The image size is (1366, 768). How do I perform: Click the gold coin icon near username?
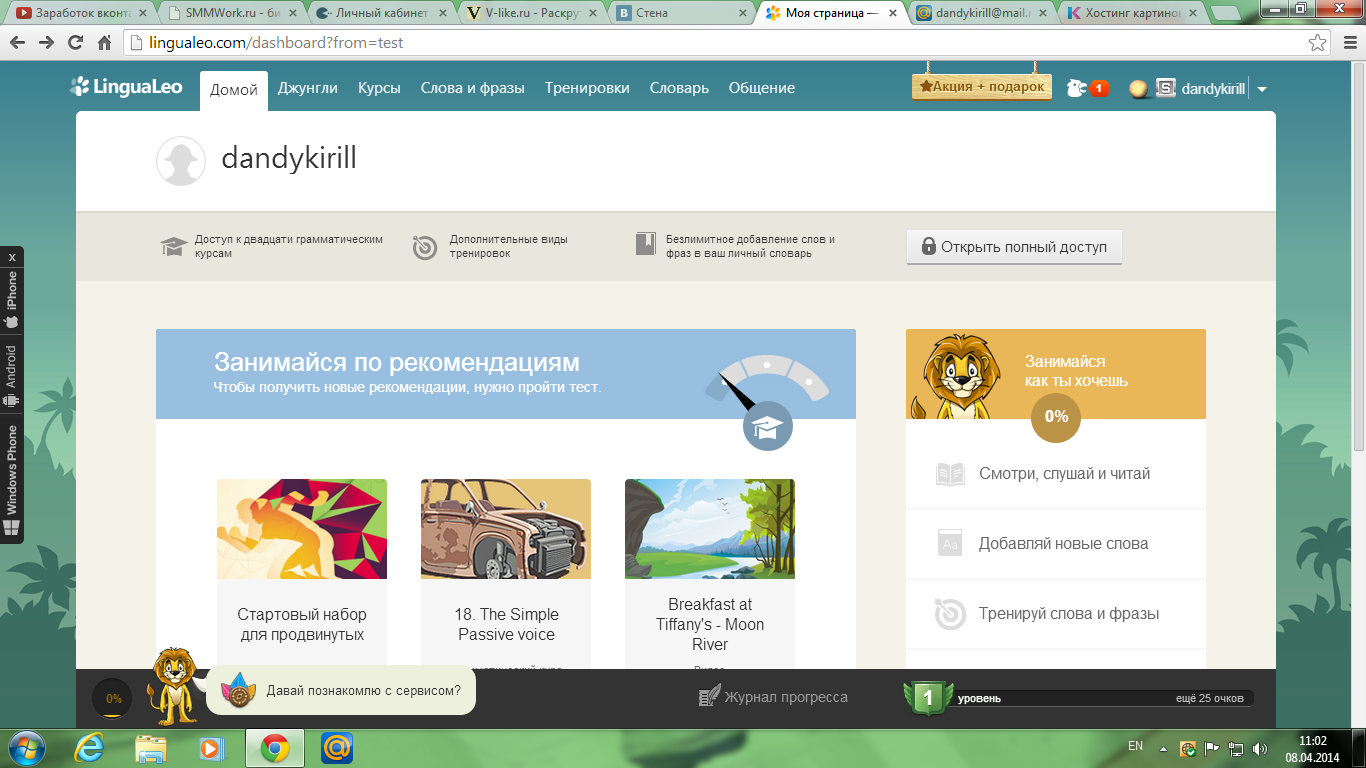1138,88
